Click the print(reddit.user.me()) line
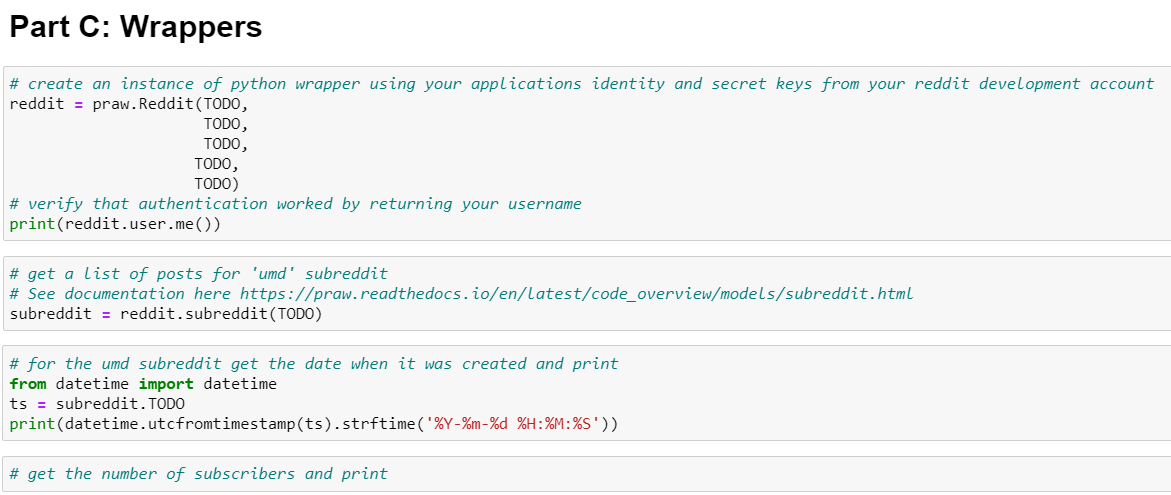Screen dimensions: 1171x495 (x=115, y=223)
